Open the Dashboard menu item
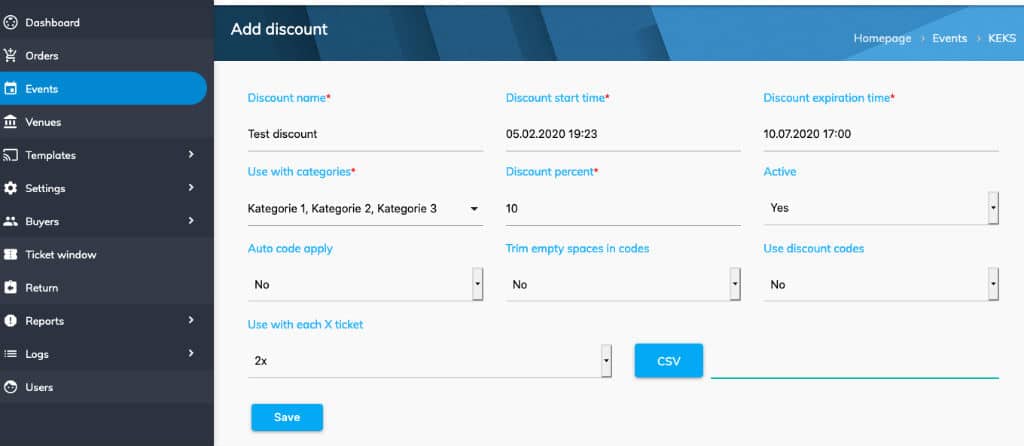 click(104, 22)
